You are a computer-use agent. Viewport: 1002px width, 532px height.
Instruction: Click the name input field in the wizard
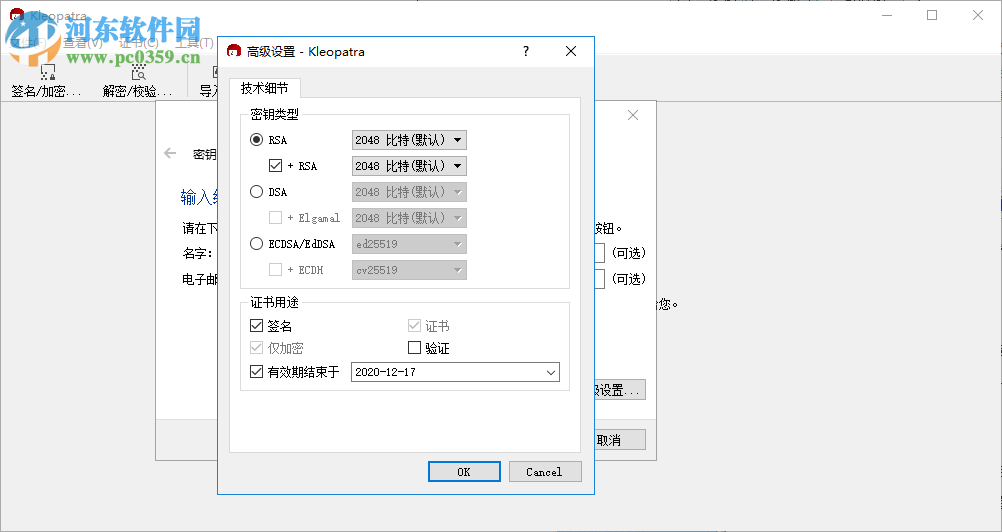599,253
